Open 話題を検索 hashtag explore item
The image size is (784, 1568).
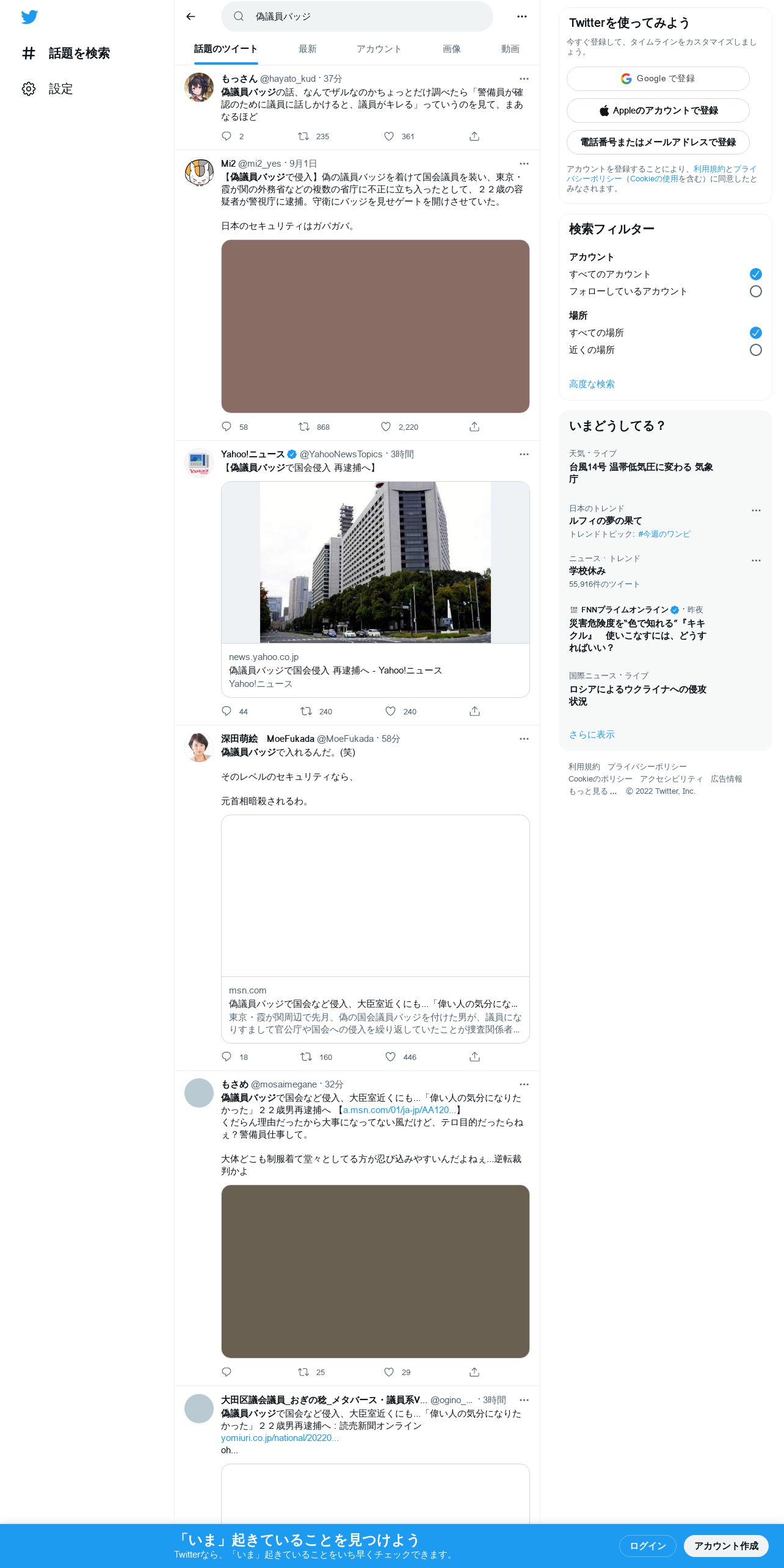[x=66, y=53]
